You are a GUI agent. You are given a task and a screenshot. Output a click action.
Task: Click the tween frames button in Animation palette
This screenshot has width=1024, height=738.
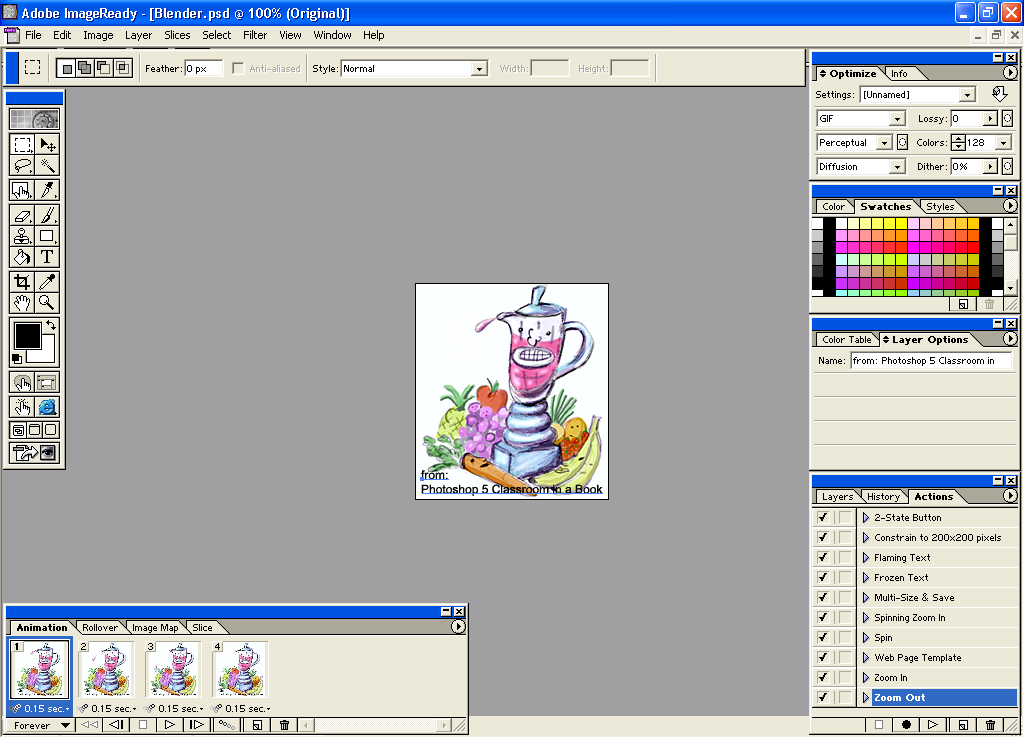click(x=226, y=724)
